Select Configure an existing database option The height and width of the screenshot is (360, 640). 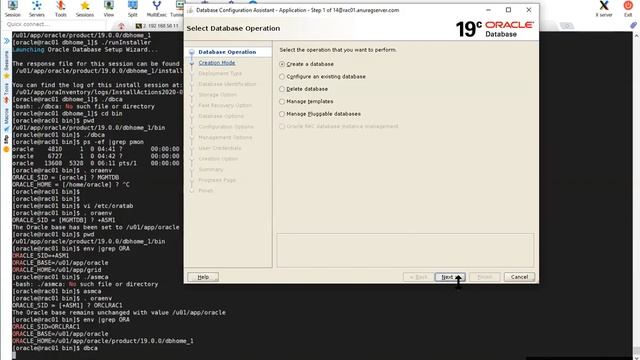[x=282, y=77]
